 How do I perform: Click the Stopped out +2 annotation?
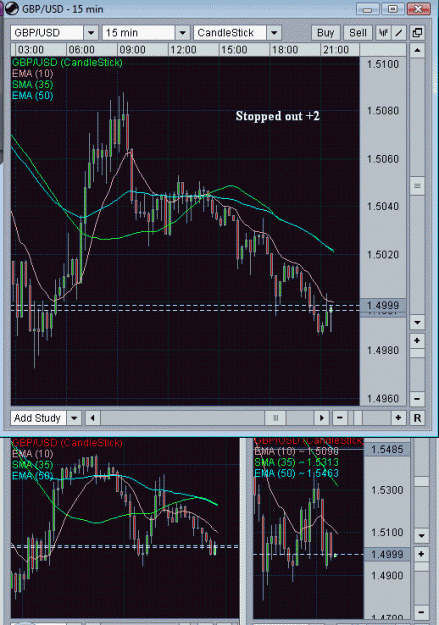coord(278,116)
